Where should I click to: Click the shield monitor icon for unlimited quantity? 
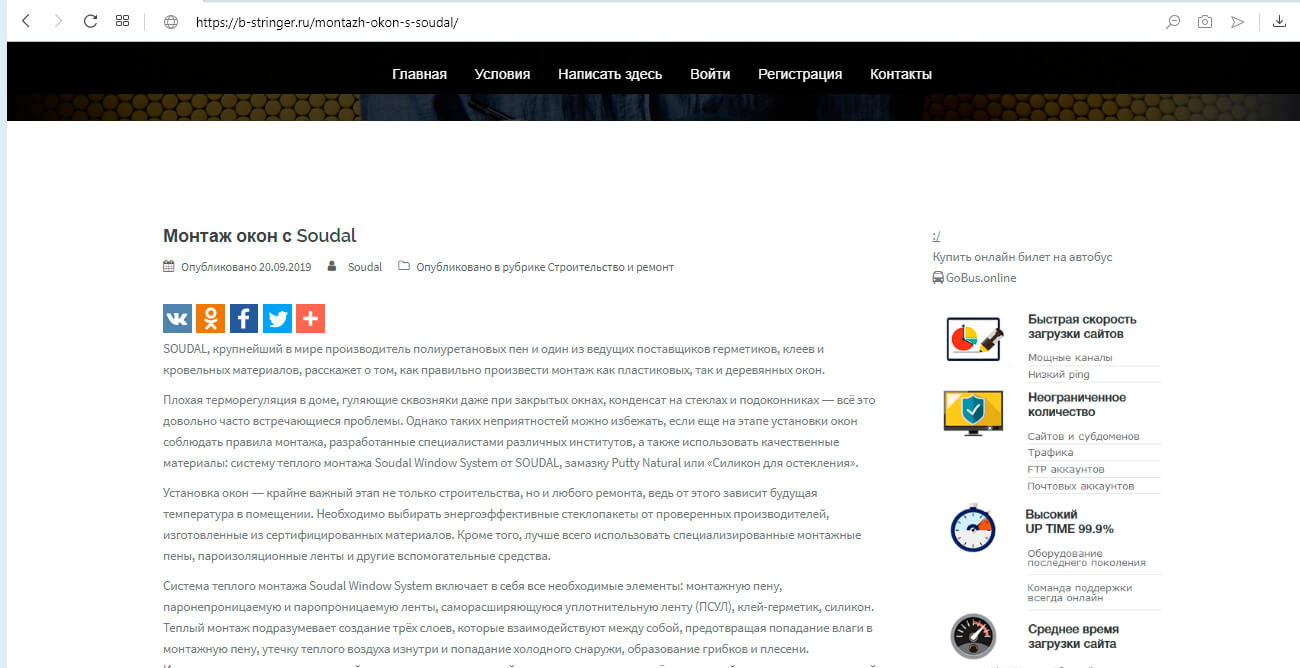(973, 412)
